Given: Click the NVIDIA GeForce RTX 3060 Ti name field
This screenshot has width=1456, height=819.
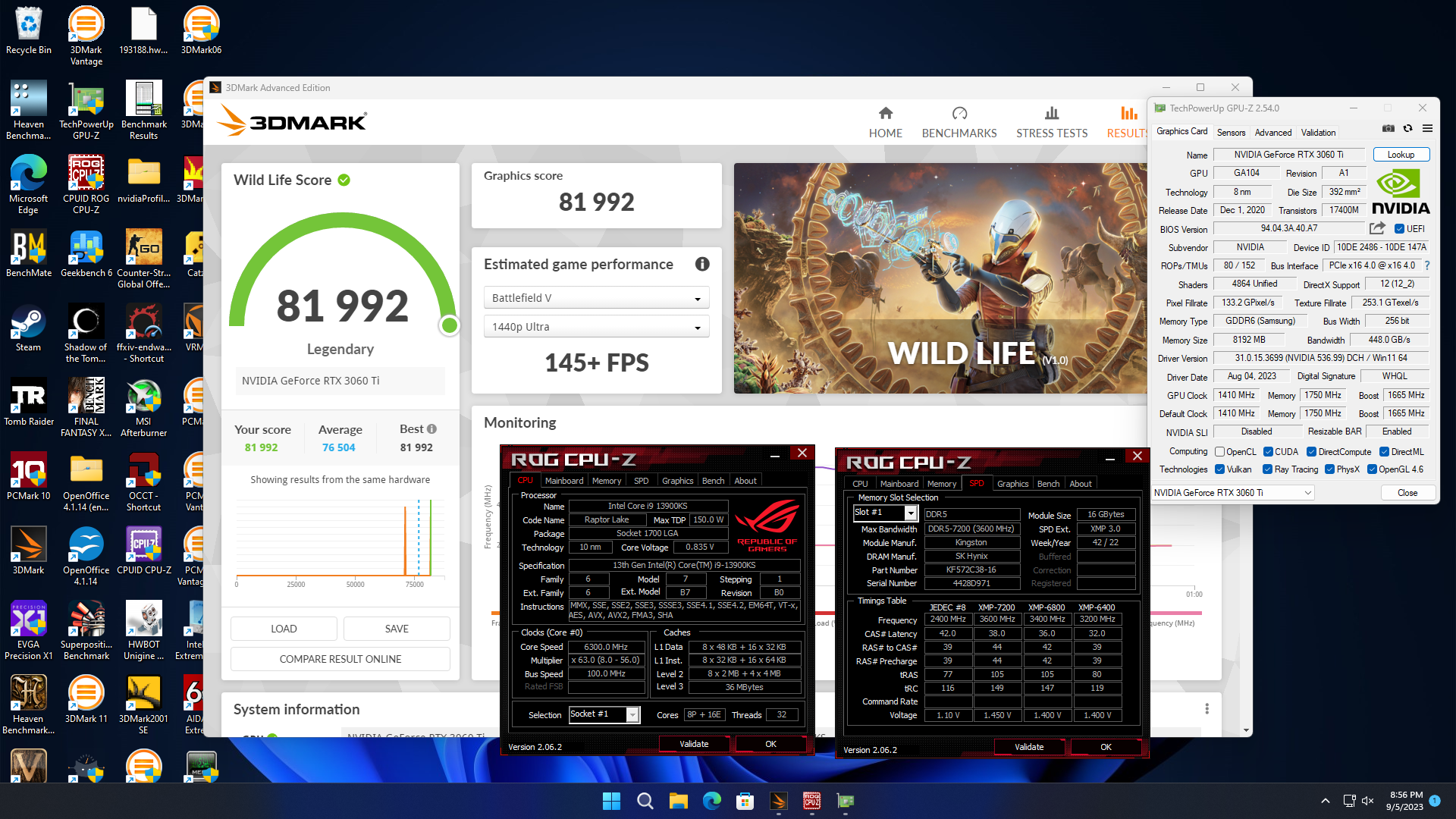Looking at the screenshot, I should tap(1288, 155).
